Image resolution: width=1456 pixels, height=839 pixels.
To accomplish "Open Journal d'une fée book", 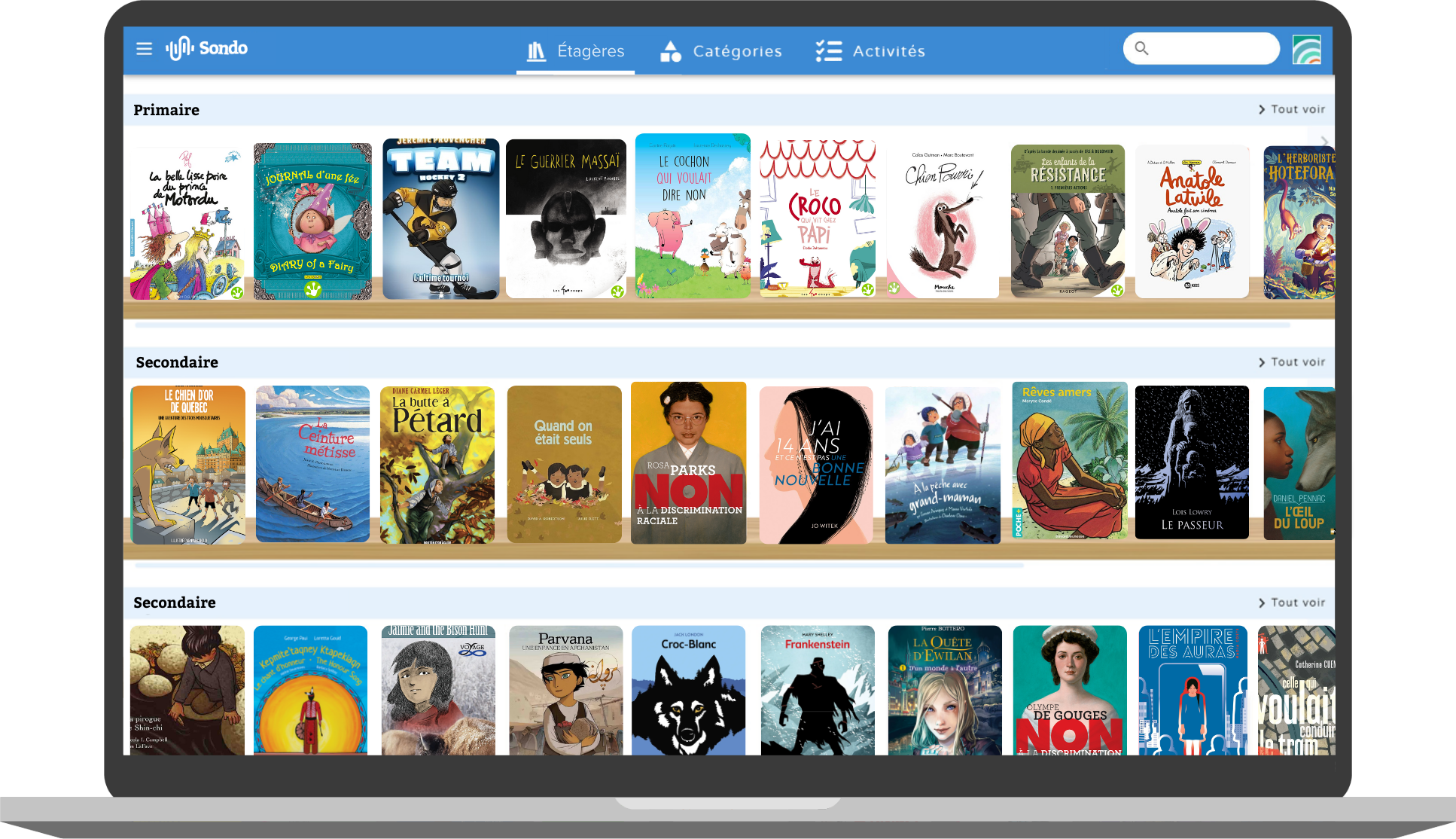I will (x=312, y=221).
